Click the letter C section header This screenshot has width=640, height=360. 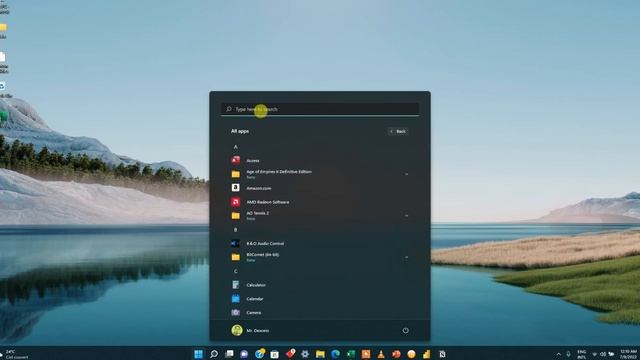236,271
